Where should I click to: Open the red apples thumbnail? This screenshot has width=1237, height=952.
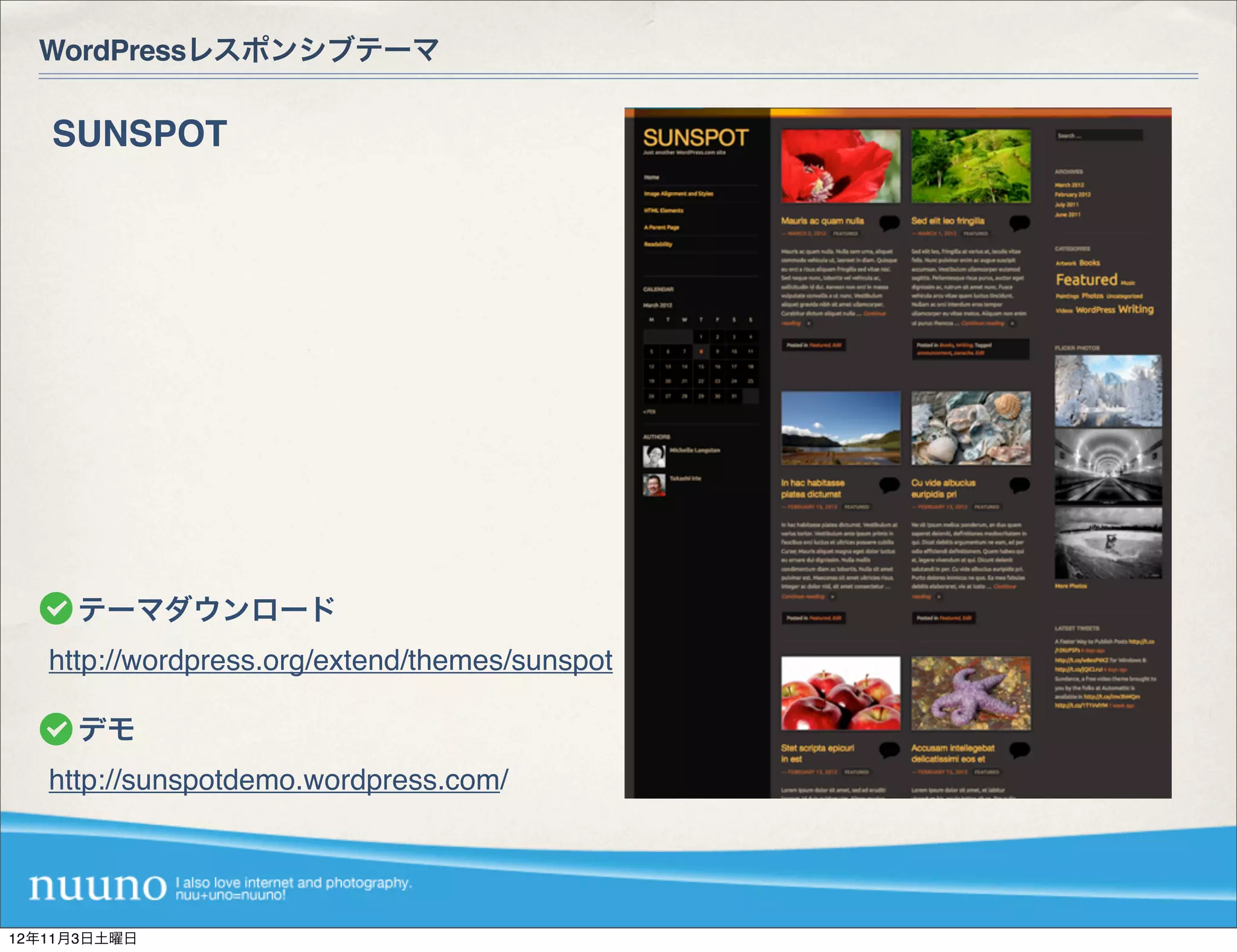click(x=841, y=693)
